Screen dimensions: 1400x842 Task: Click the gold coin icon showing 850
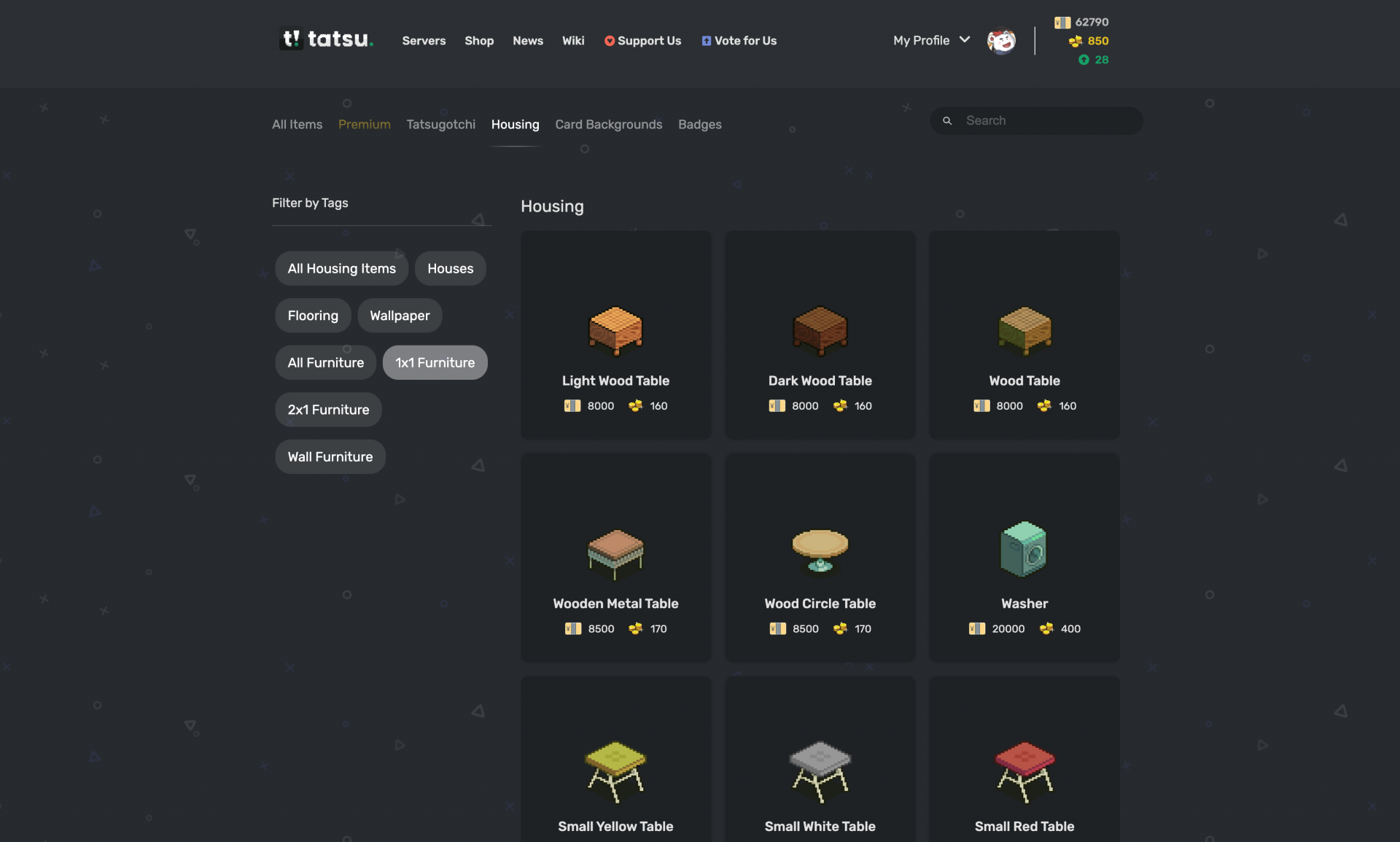click(1076, 42)
